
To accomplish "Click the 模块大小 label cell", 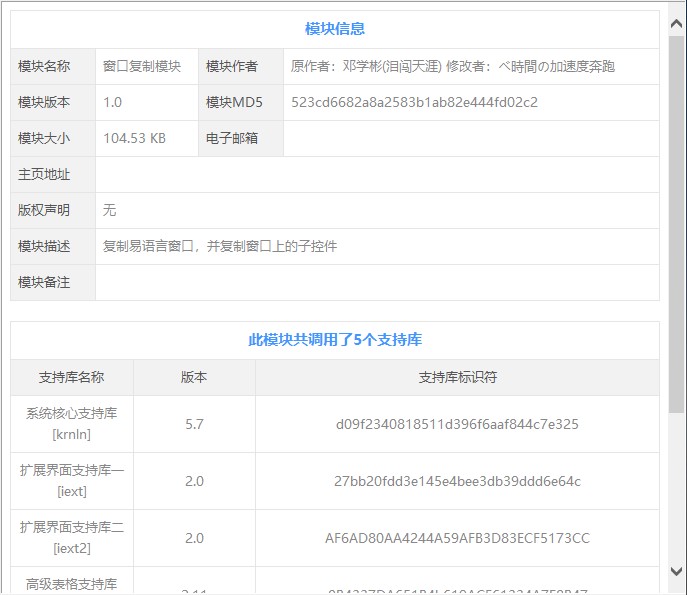I will (x=53, y=138).
